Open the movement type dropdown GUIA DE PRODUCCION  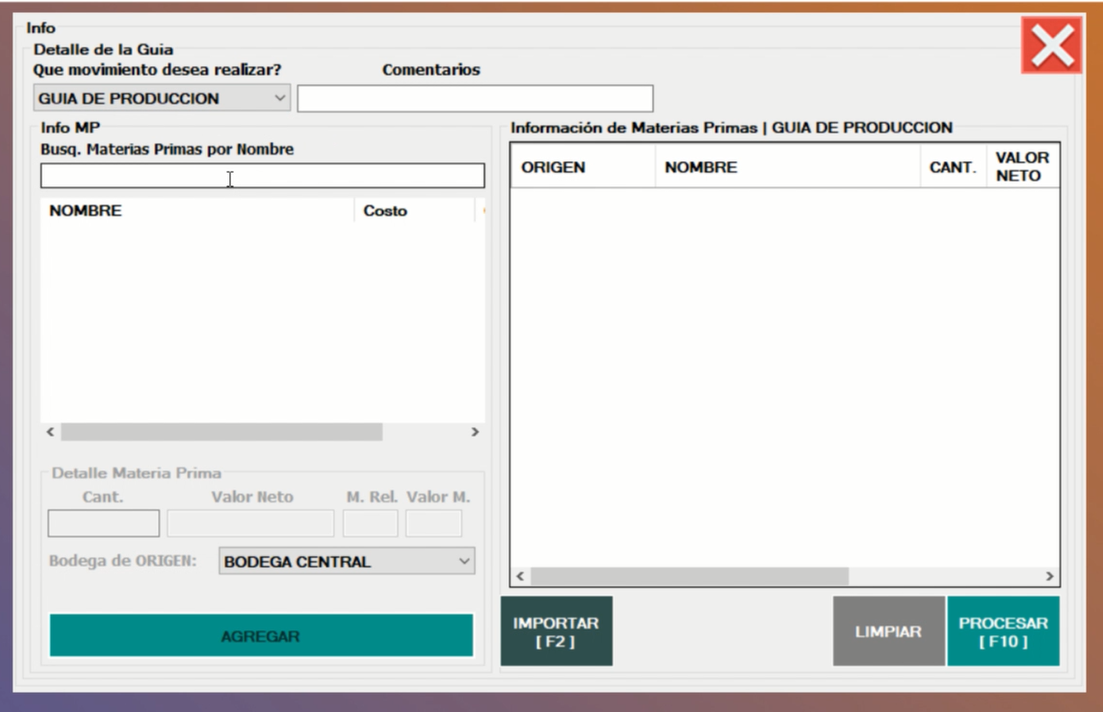coord(162,99)
